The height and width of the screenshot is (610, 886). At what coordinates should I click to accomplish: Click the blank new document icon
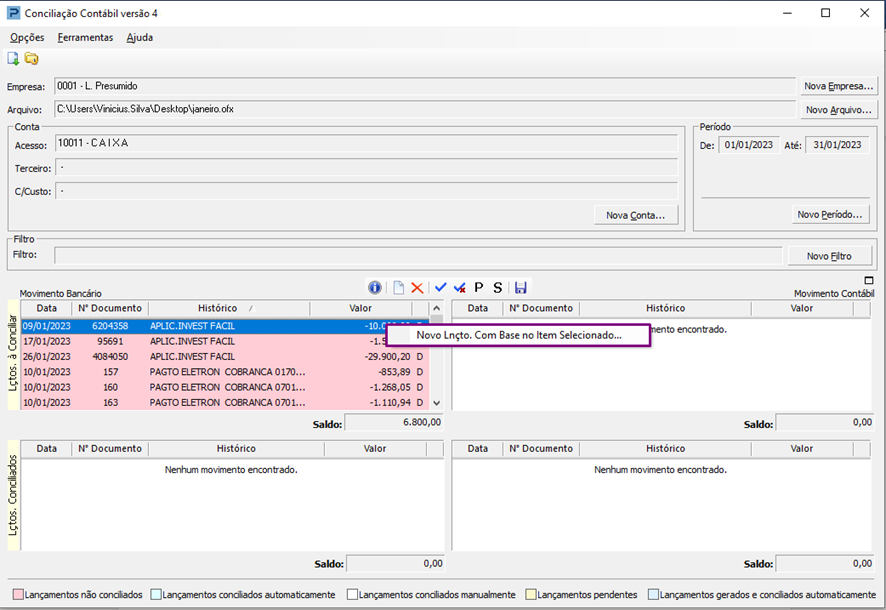398,288
